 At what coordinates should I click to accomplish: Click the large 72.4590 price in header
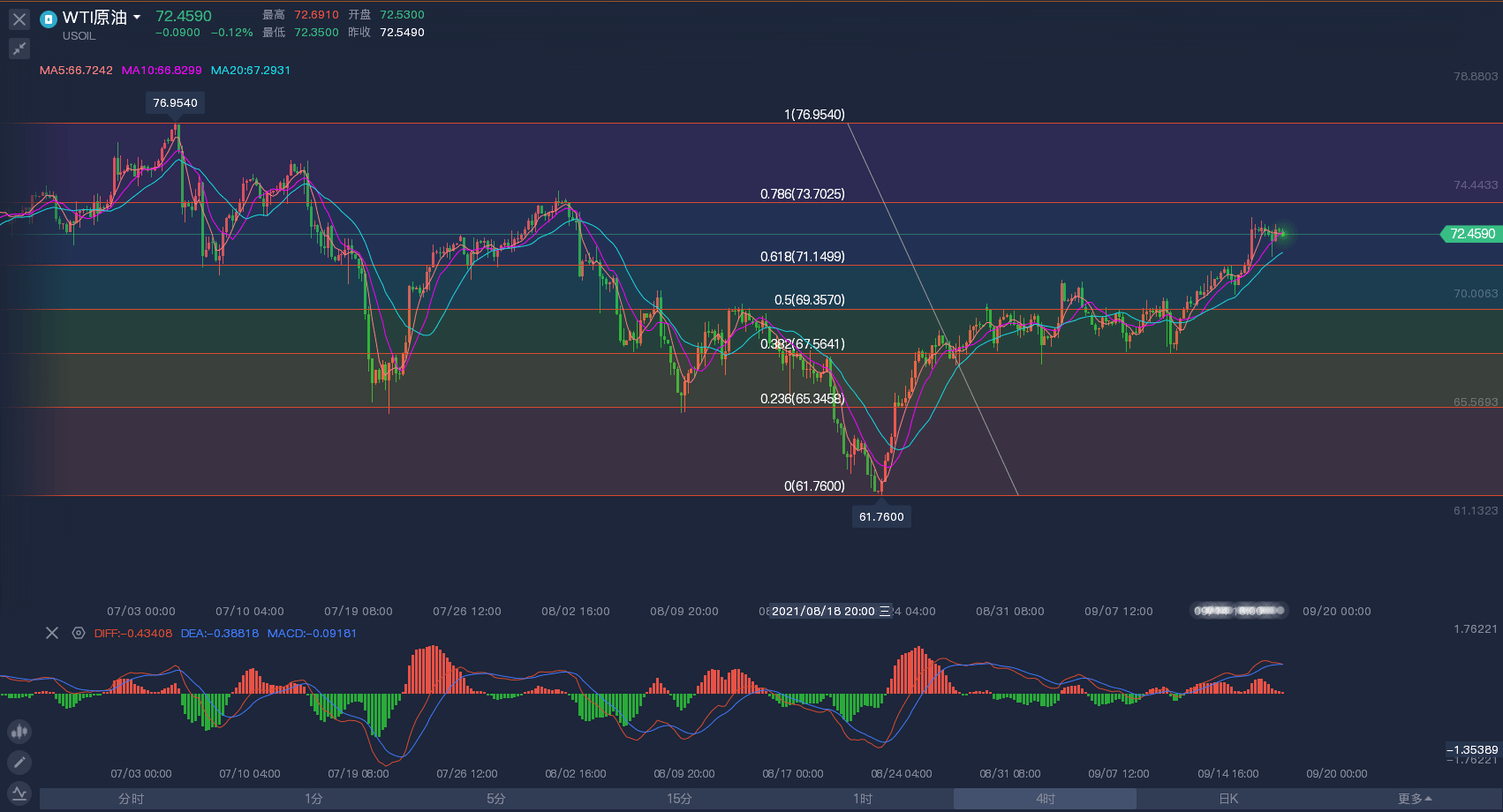coord(184,16)
